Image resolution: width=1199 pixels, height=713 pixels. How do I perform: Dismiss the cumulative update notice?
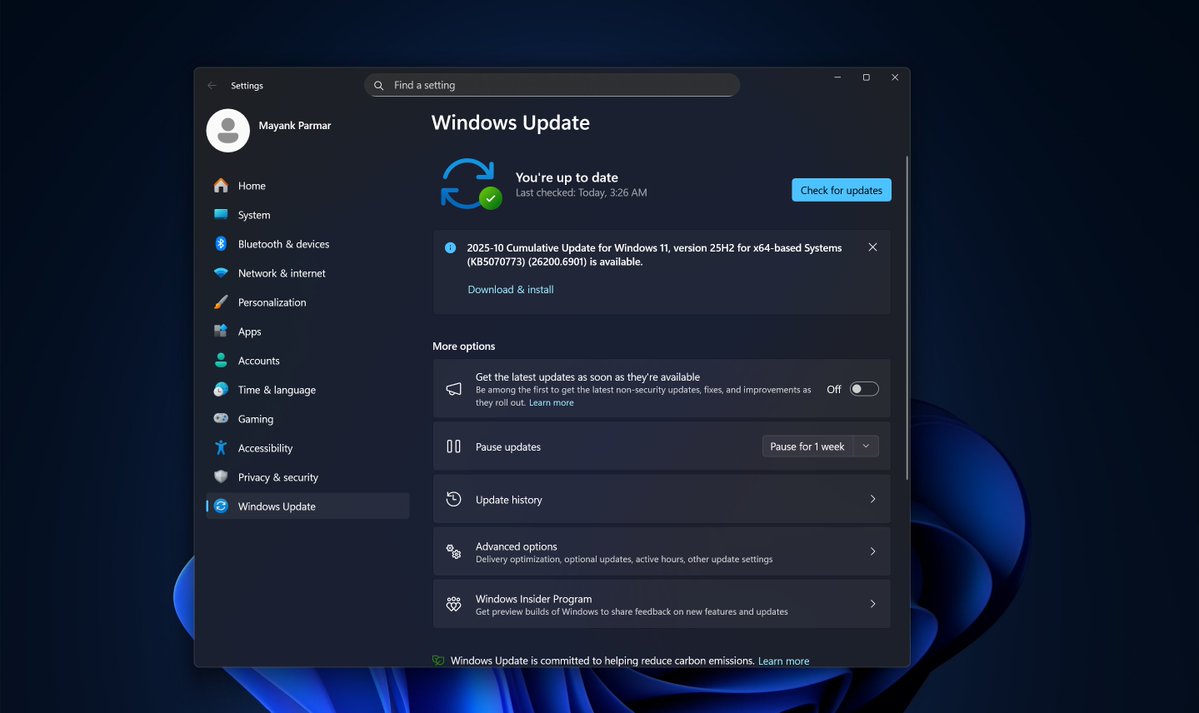point(872,247)
